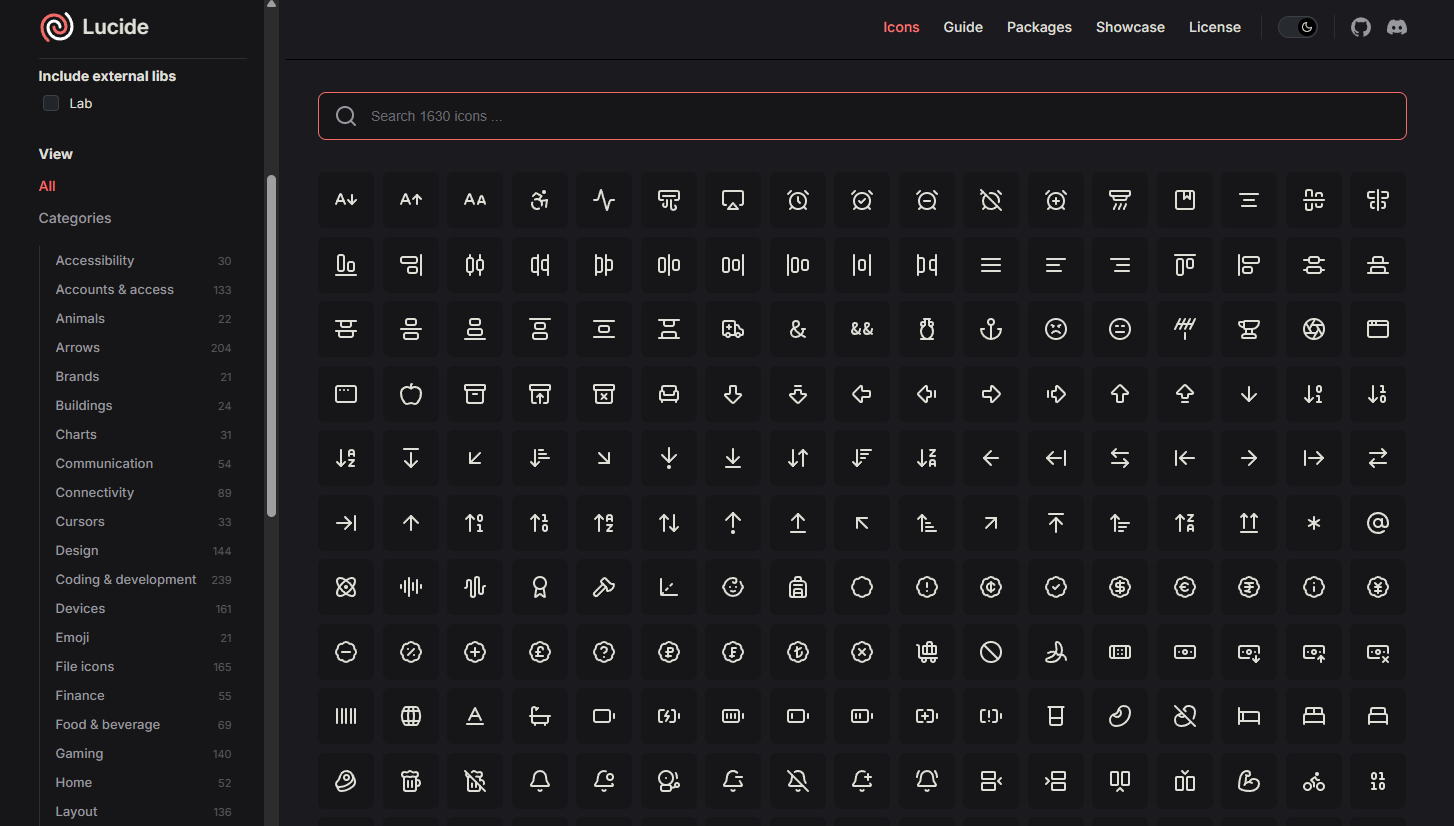This screenshot has width=1454, height=826.
Task: Go to the Packages nav item
Action: tap(1039, 27)
